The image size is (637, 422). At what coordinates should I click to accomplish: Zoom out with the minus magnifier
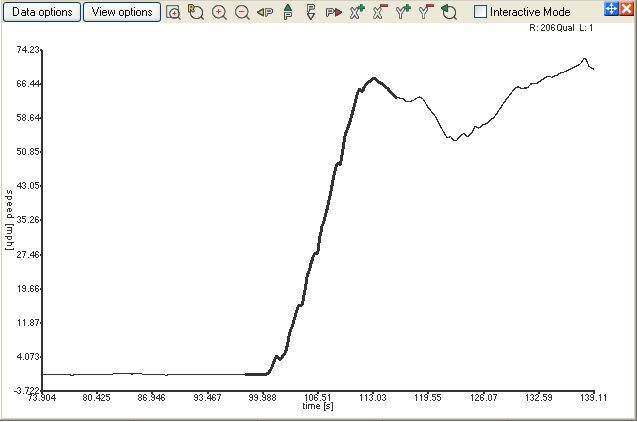click(242, 13)
